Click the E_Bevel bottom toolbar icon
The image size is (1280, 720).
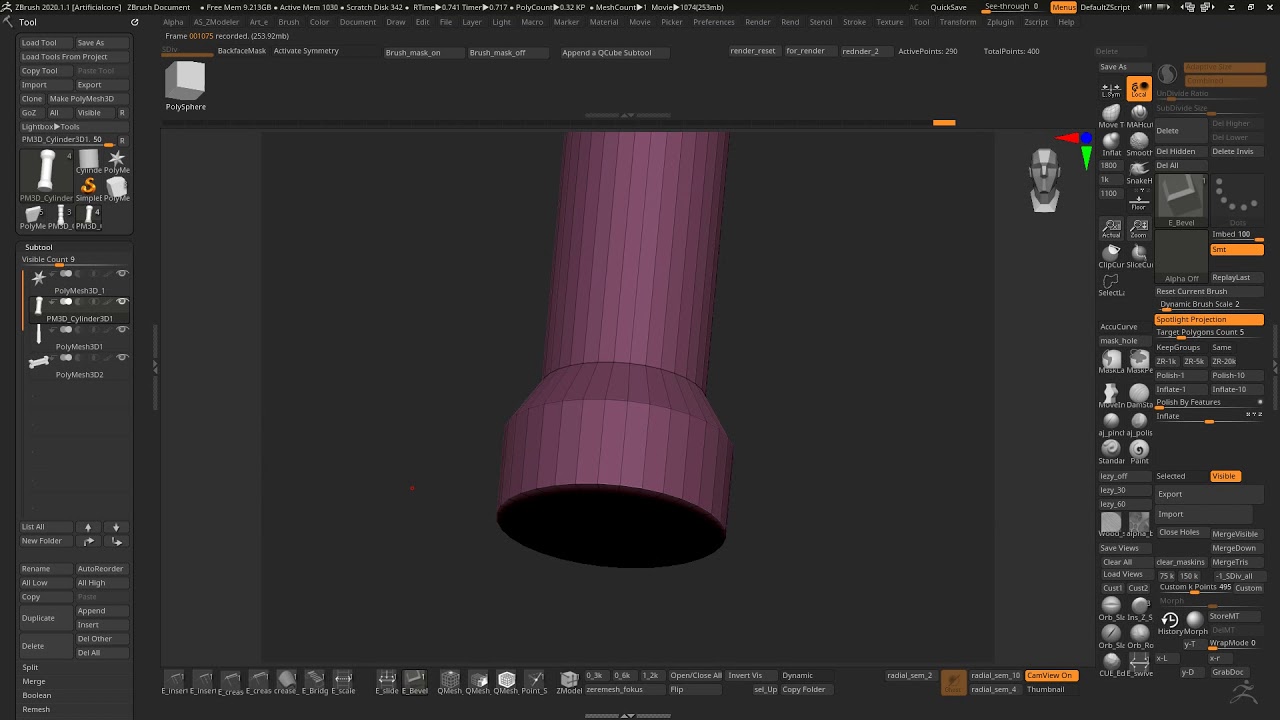[414, 681]
